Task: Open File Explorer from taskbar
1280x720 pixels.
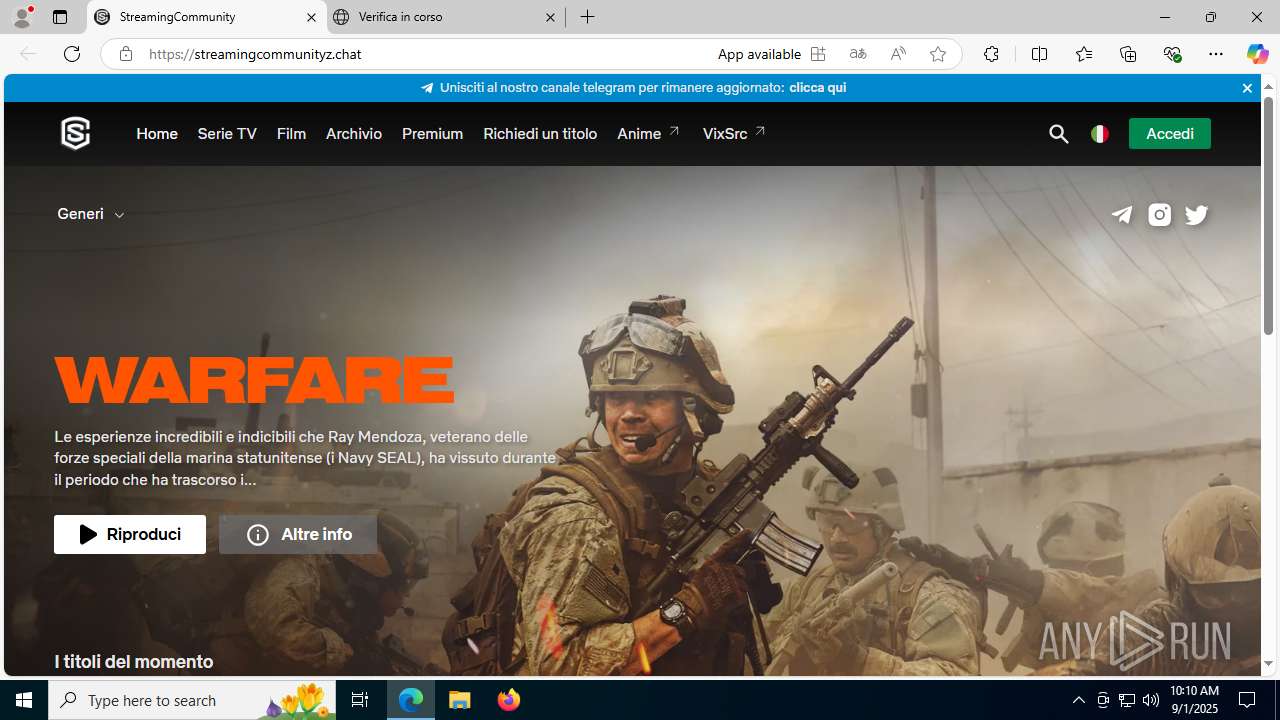Action: pos(460,700)
